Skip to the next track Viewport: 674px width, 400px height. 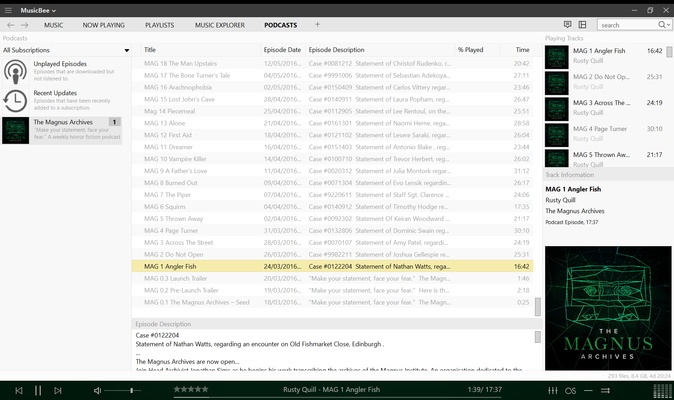(58, 391)
